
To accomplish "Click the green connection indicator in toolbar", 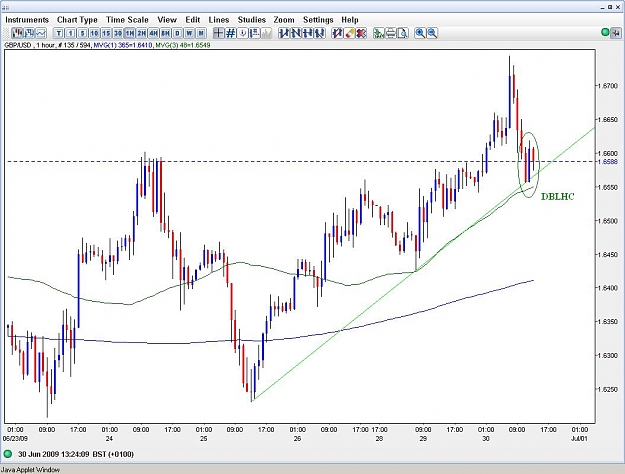I will pos(605,32).
